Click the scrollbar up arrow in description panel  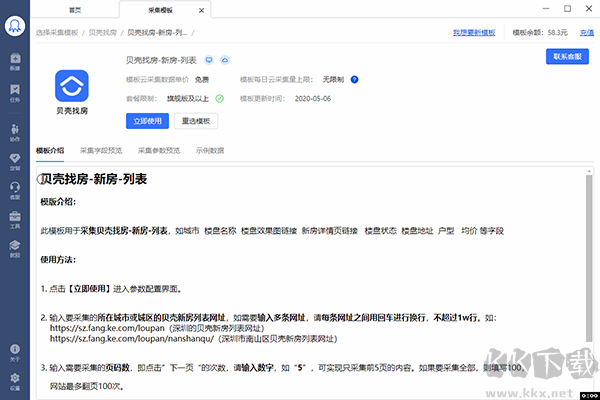[x=589, y=171]
